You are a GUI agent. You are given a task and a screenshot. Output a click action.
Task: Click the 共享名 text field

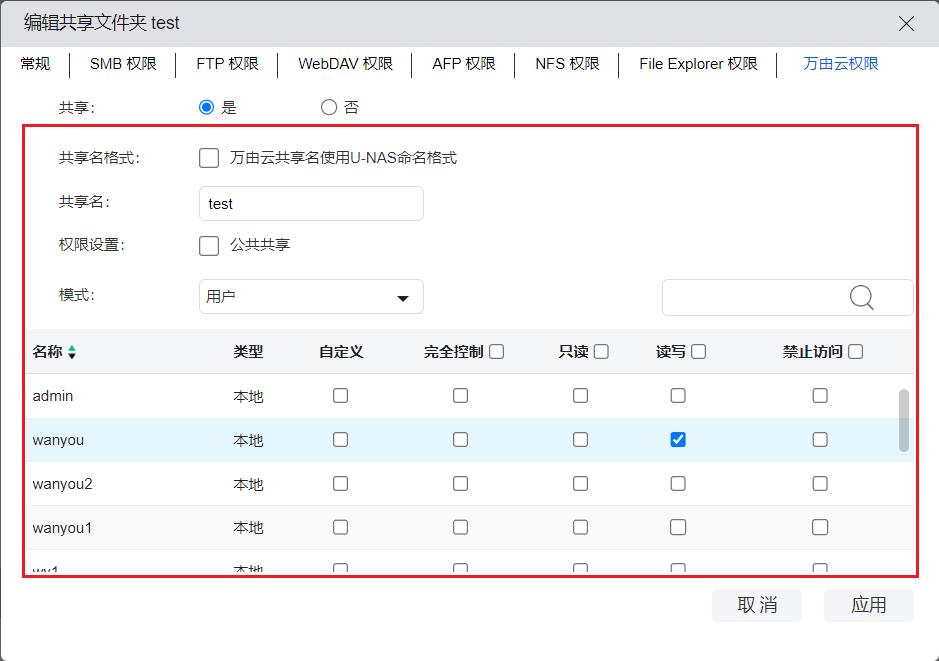311,203
